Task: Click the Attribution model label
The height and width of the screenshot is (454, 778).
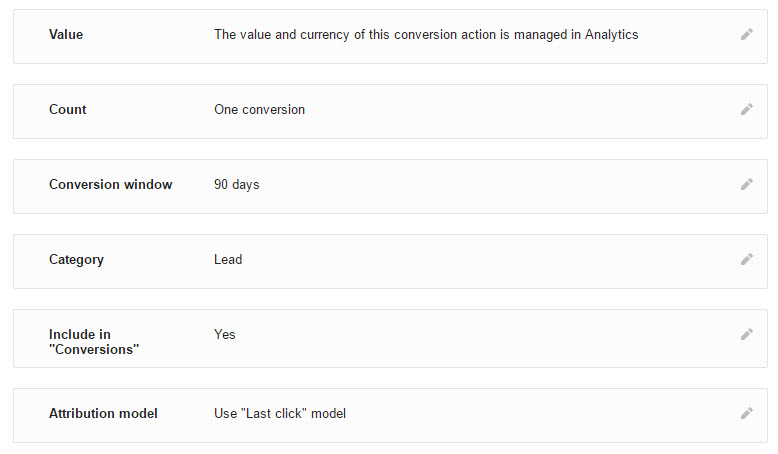Action: [103, 413]
